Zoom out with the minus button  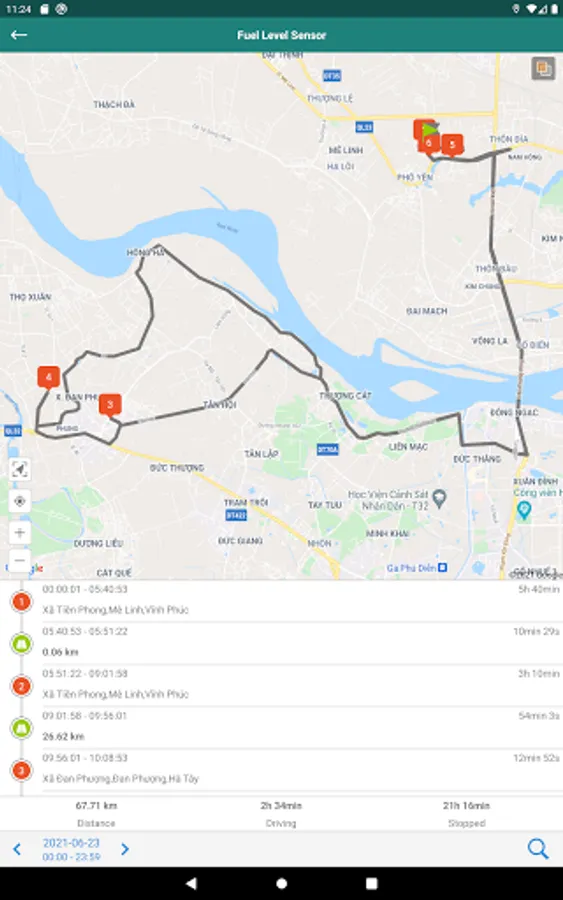(x=20, y=560)
